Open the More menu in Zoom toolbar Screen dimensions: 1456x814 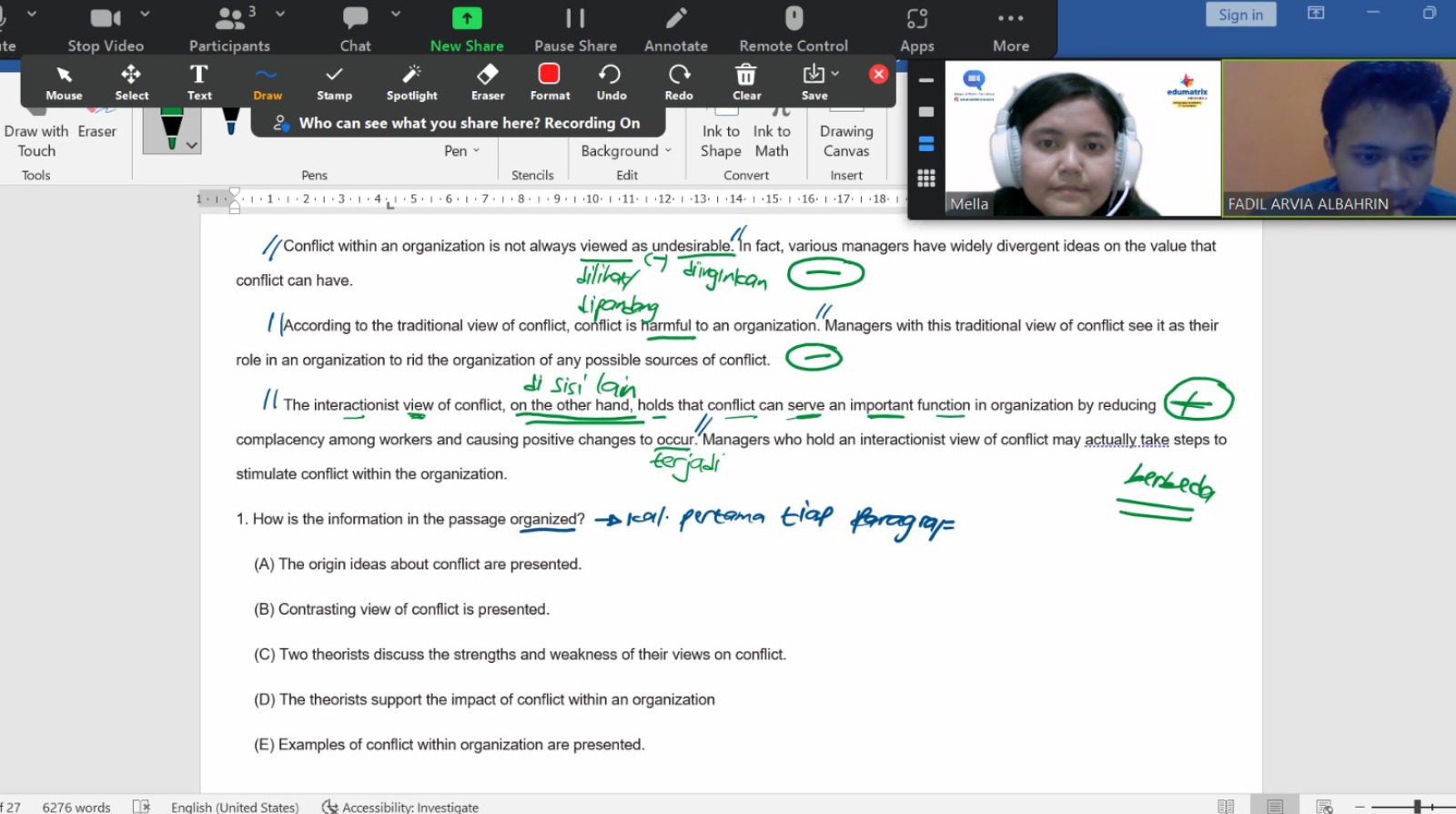pos(1011,29)
